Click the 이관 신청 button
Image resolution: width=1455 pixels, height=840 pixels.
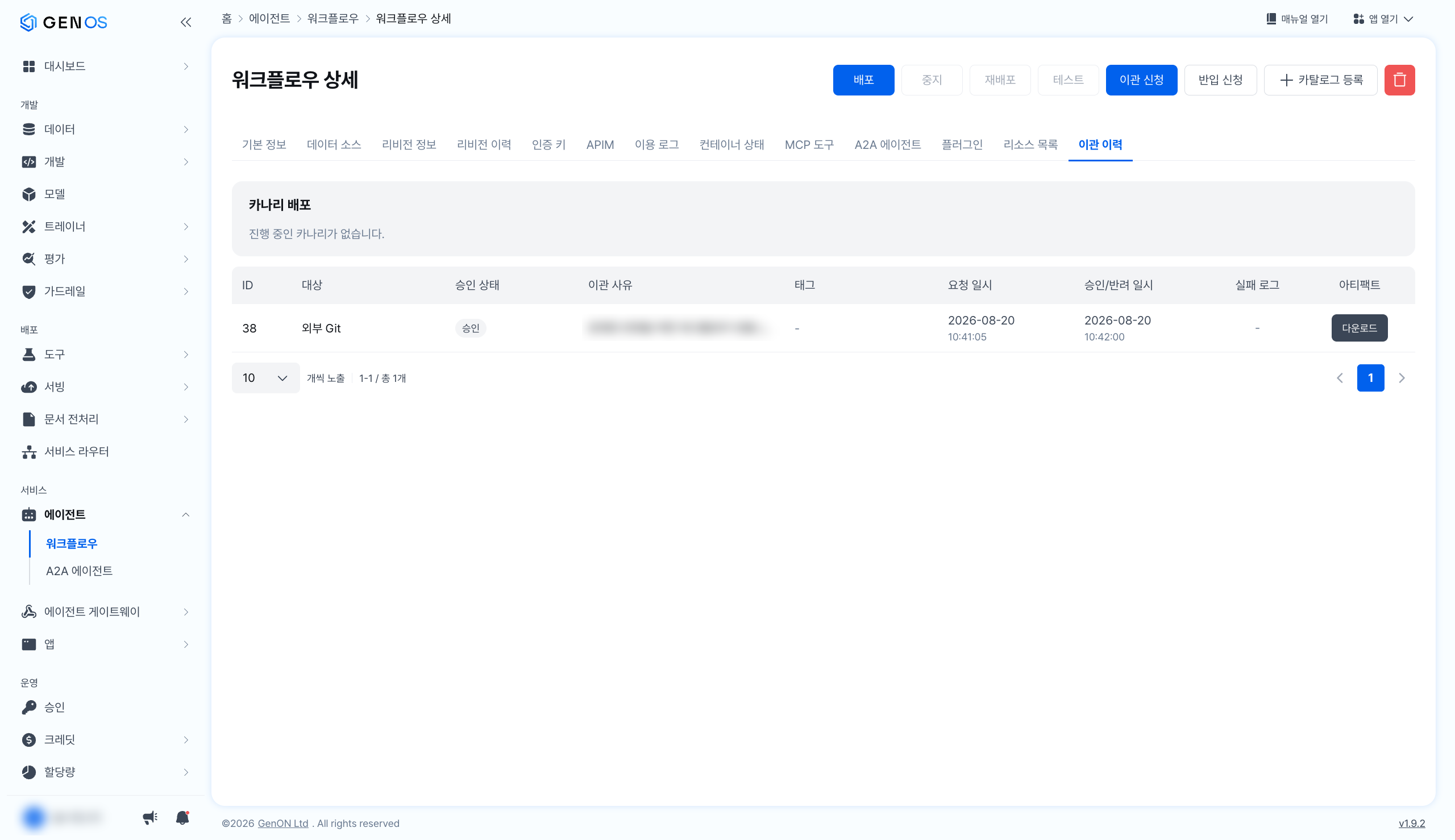point(1141,80)
